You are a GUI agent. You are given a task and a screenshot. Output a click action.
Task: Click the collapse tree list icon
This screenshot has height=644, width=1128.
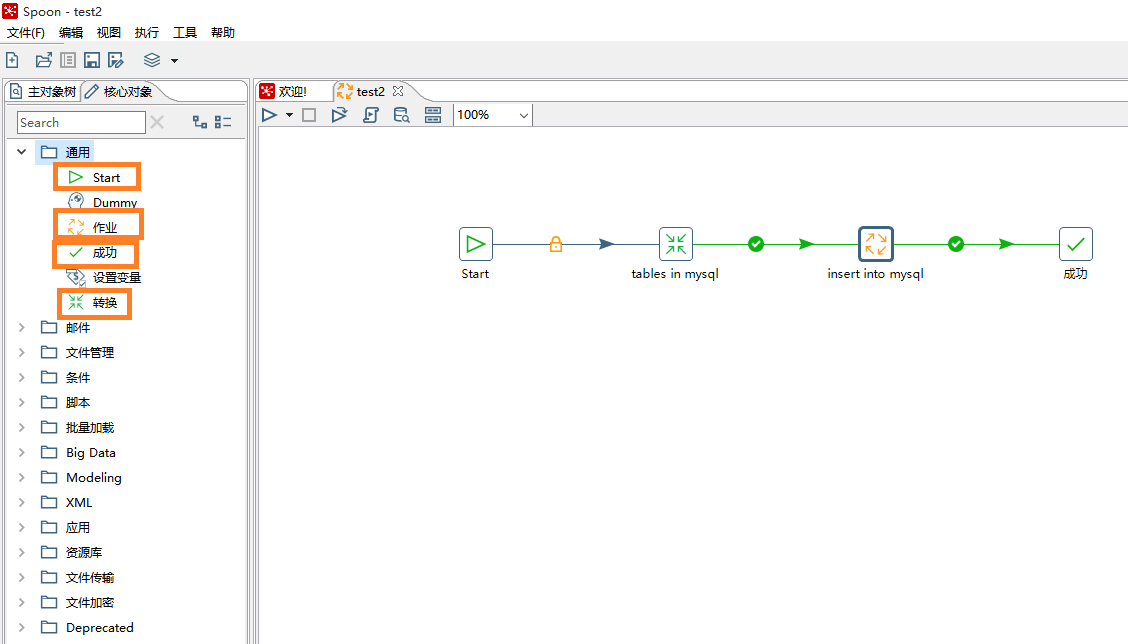click(223, 122)
